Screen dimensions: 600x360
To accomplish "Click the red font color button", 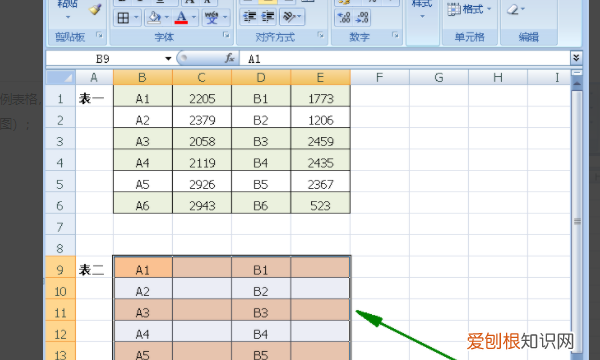I will pos(181,18).
